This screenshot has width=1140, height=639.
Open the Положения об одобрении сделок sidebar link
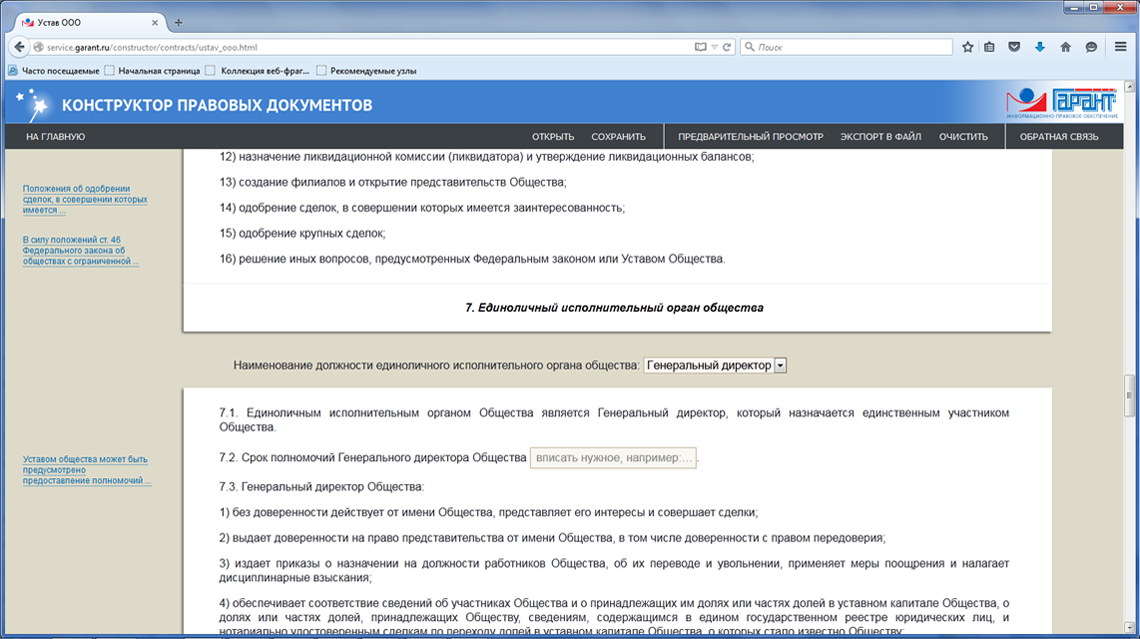pos(84,199)
